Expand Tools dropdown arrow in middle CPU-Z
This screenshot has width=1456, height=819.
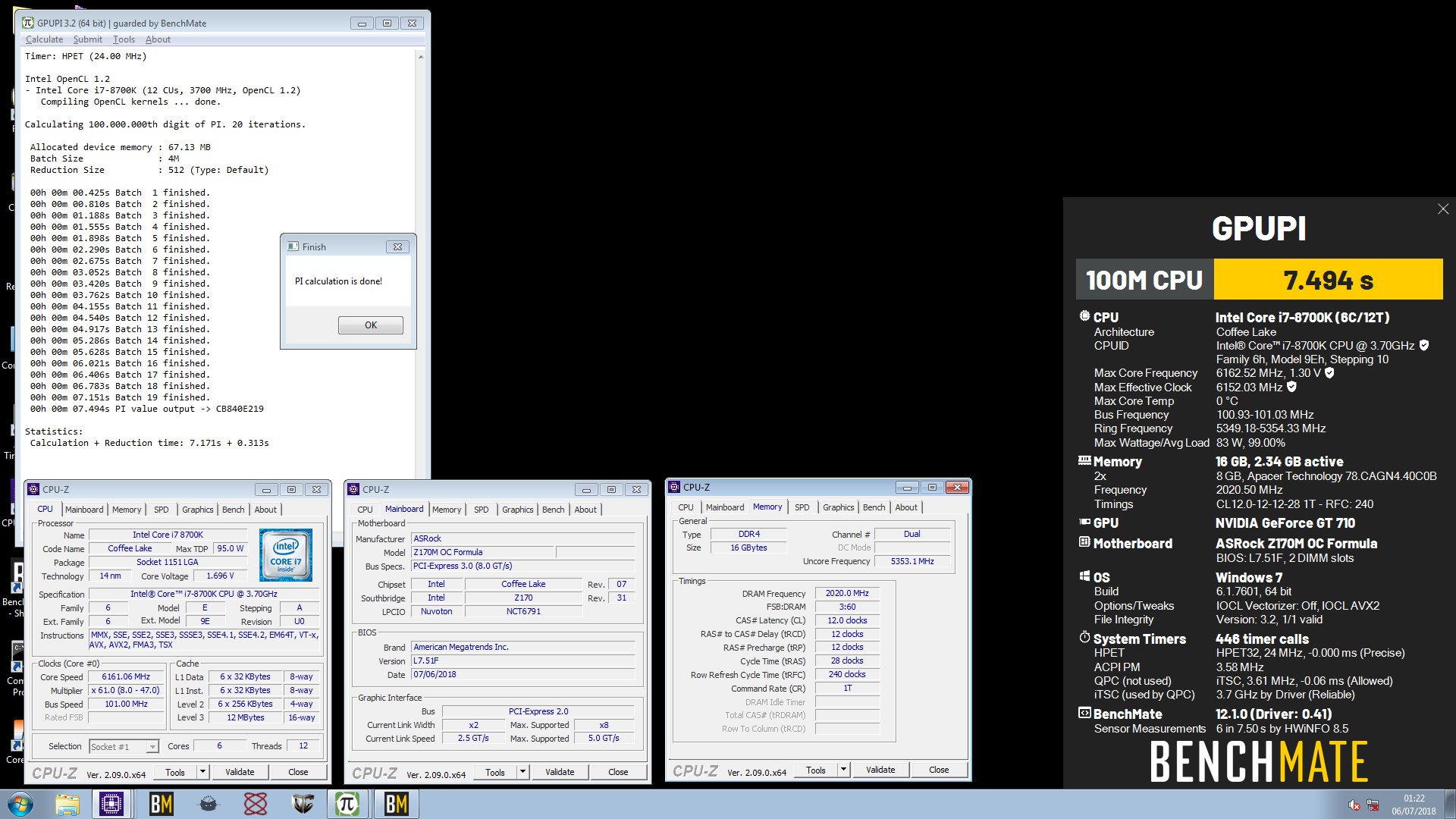522,772
